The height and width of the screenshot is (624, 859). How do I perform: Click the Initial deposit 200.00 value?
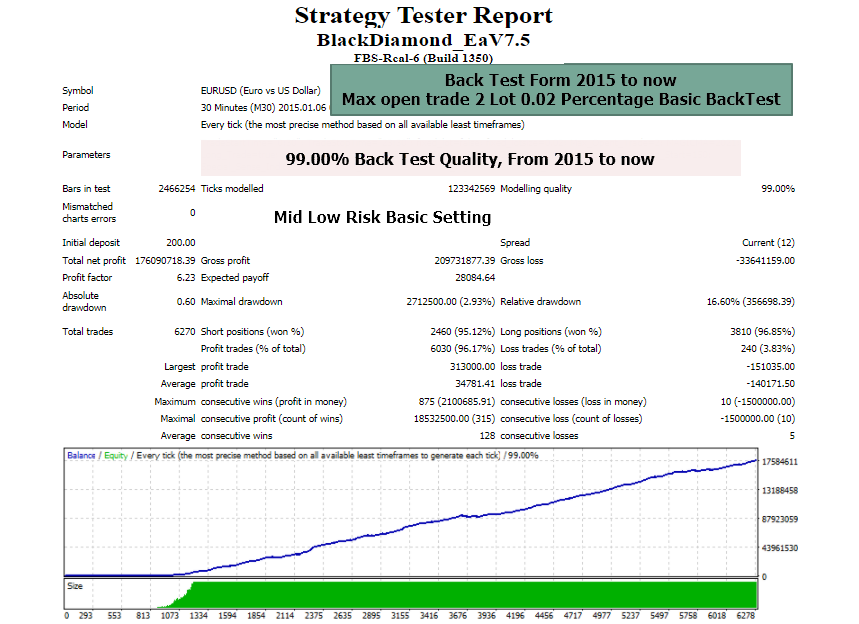coord(181,243)
